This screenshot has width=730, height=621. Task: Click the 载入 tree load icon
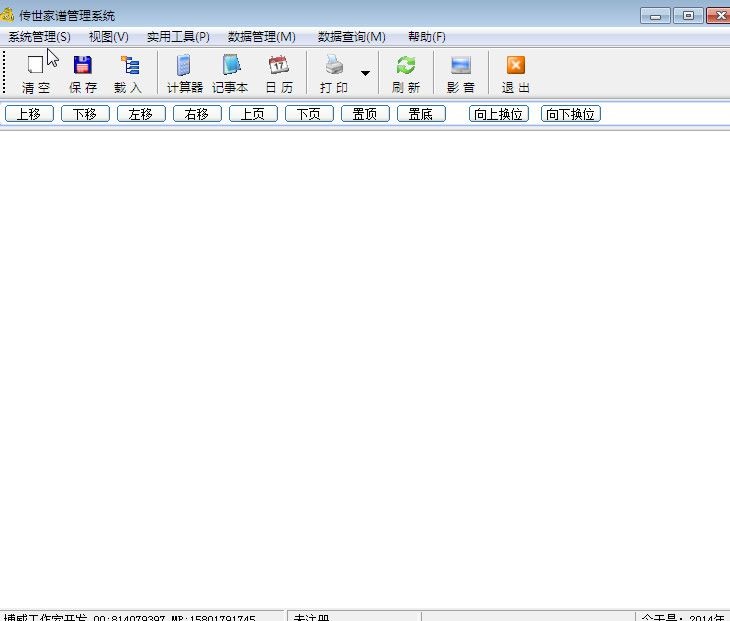[128, 74]
